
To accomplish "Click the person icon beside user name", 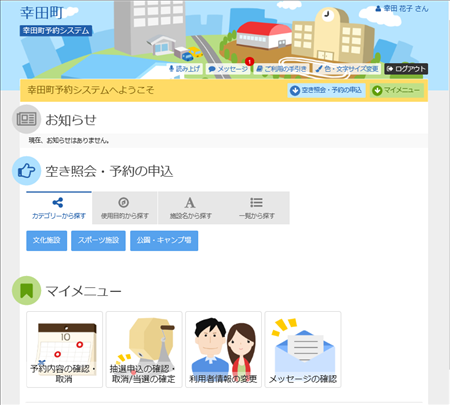I will 378,9.
